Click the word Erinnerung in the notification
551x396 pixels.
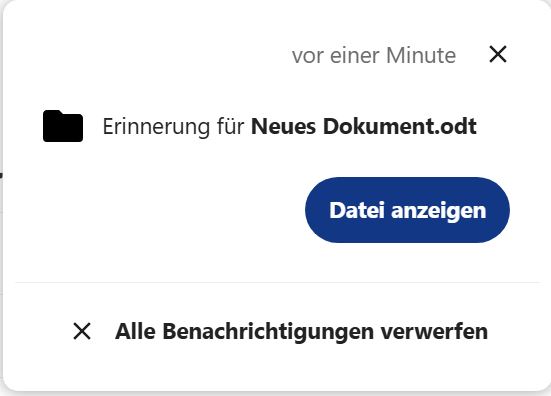pos(156,127)
